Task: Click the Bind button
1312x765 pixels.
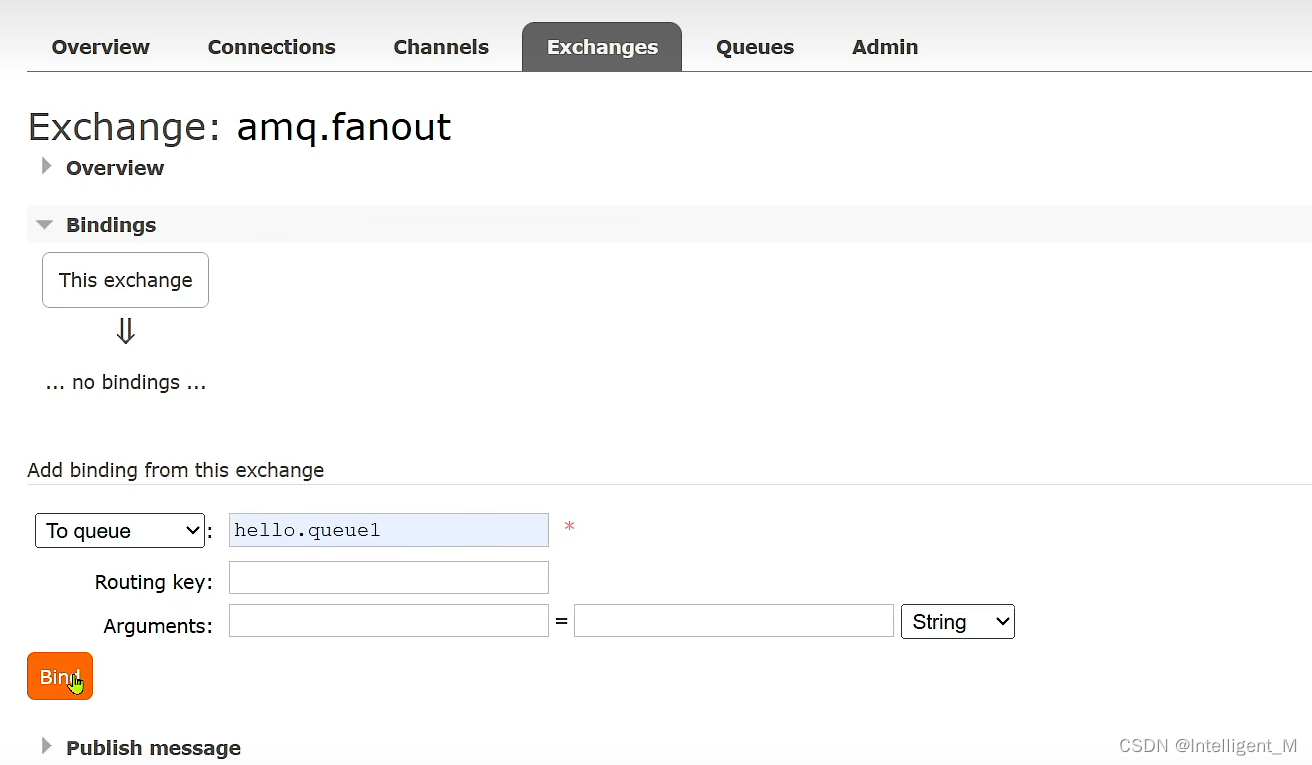Action: click(x=60, y=676)
